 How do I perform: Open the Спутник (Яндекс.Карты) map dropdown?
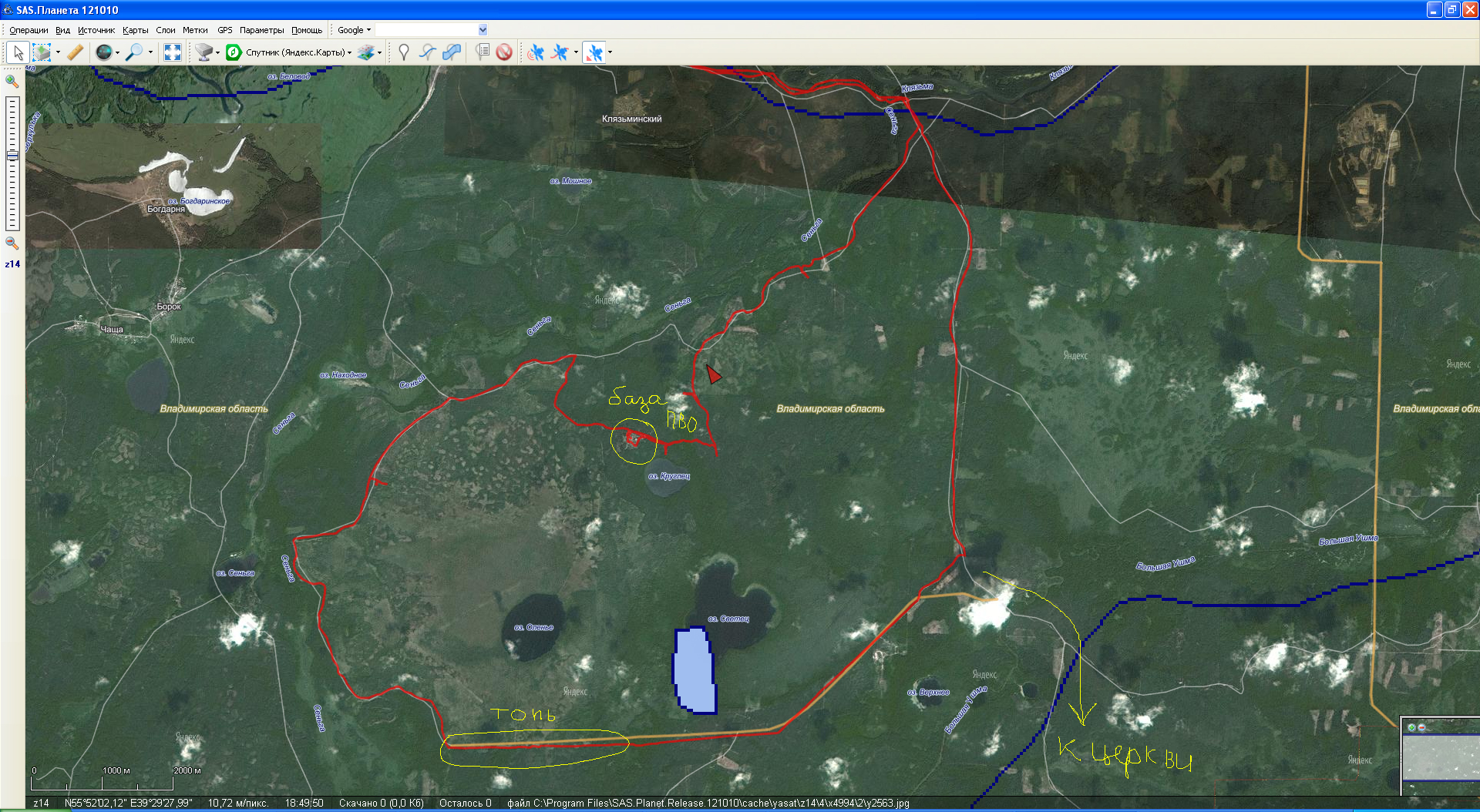(x=298, y=52)
